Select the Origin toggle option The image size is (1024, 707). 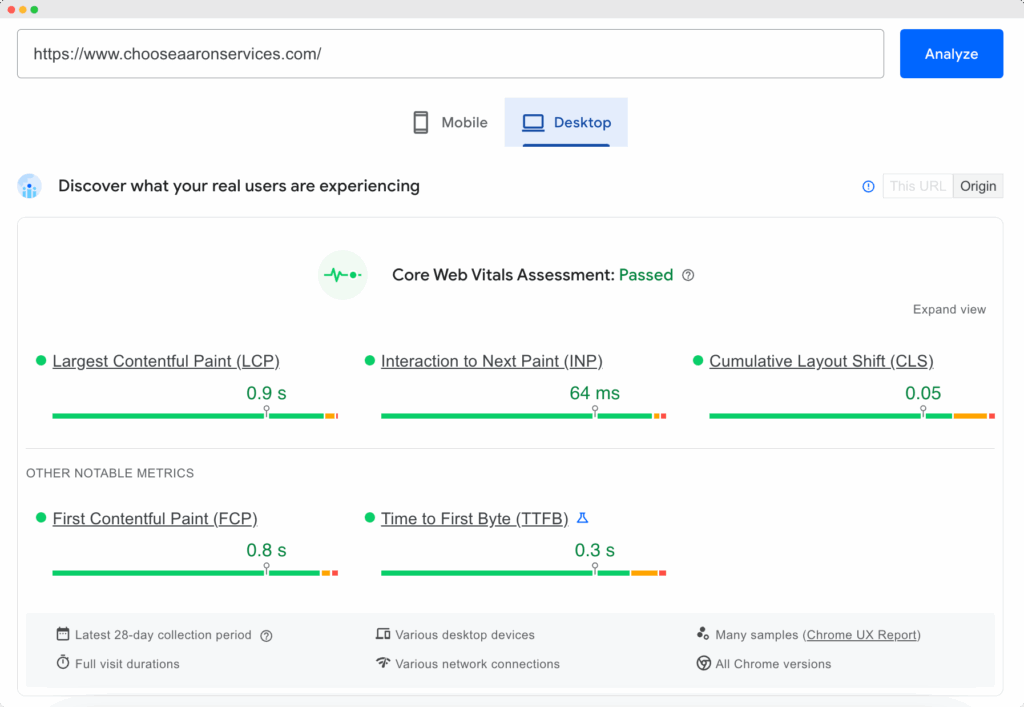[977, 186]
